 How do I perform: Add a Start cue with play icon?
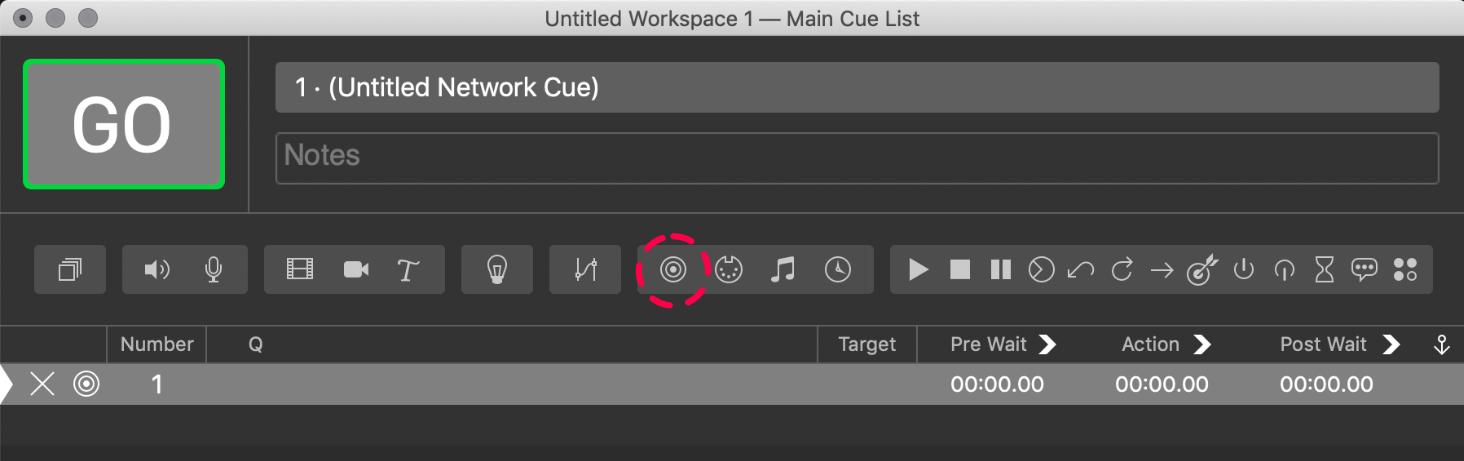[x=918, y=270]
